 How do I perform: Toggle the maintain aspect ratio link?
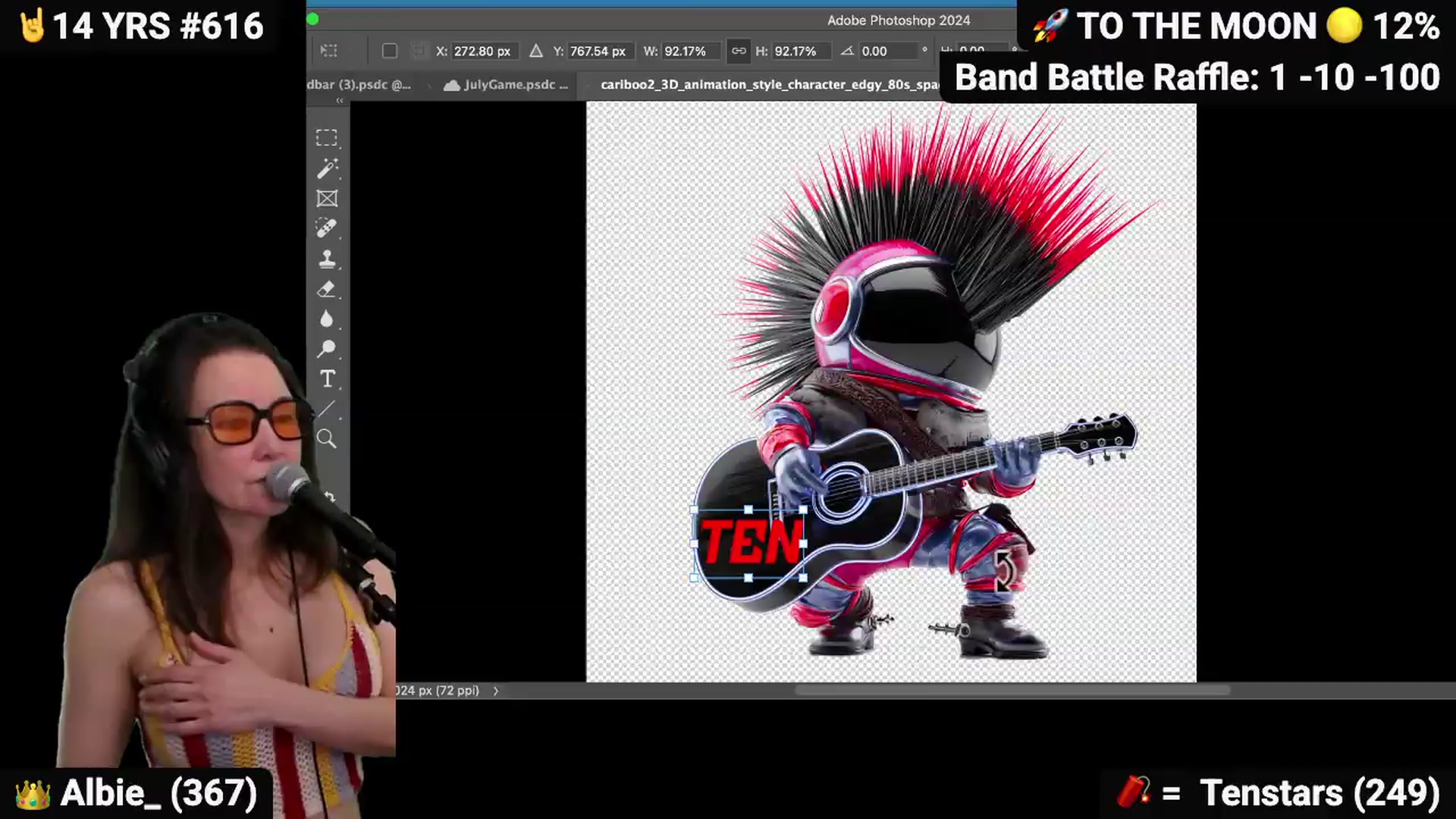point(738,51)
